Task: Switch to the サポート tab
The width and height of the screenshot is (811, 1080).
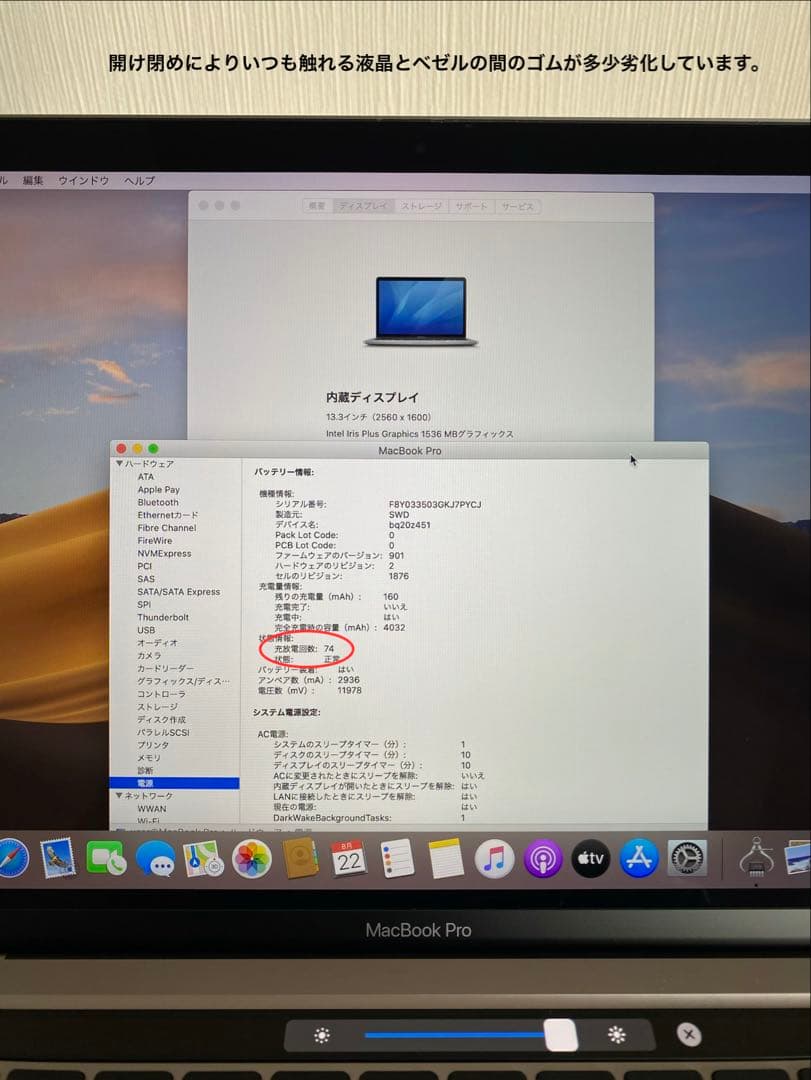Action: click(x=467, y=204)
